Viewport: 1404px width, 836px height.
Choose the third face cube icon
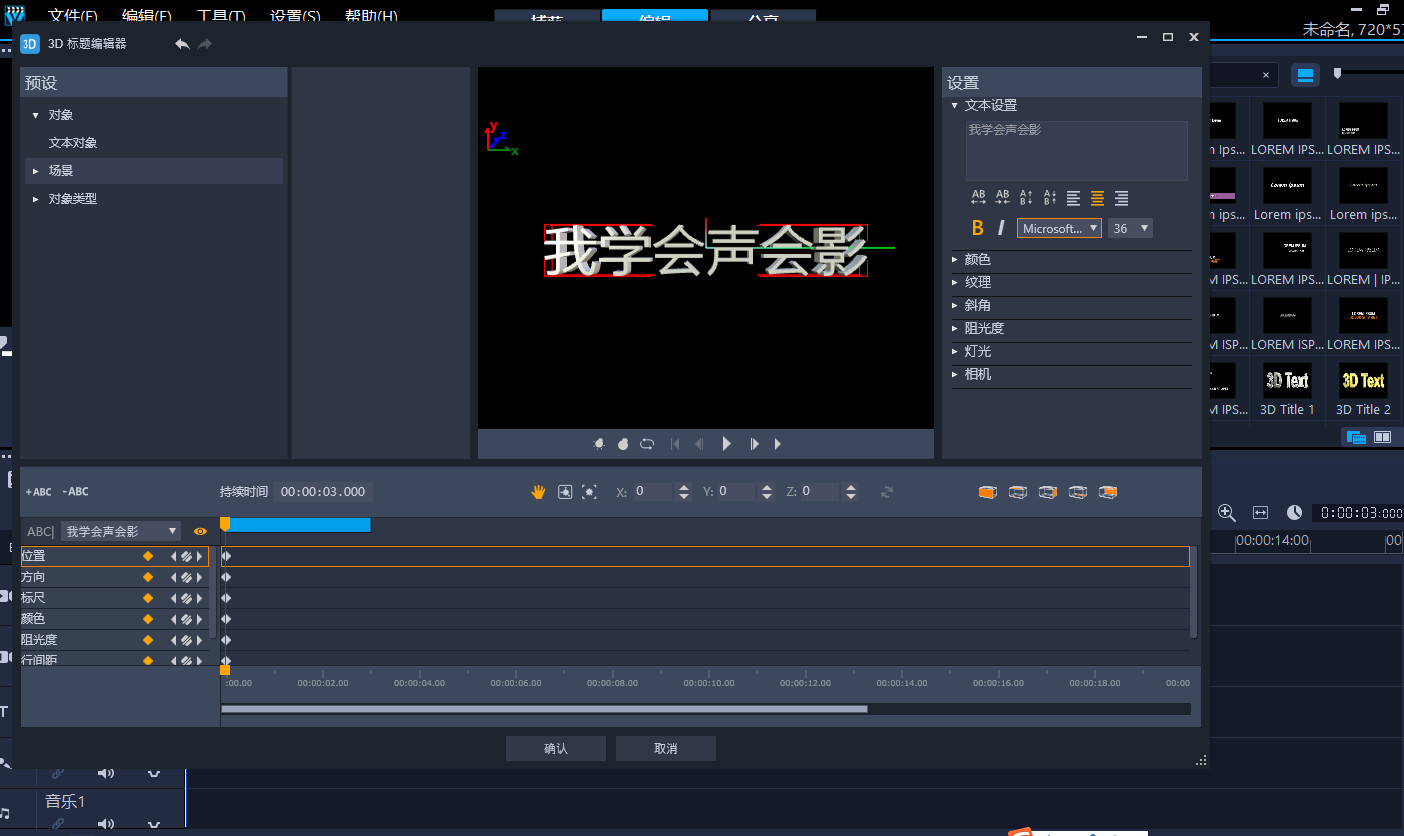[x=1047, y=492]
